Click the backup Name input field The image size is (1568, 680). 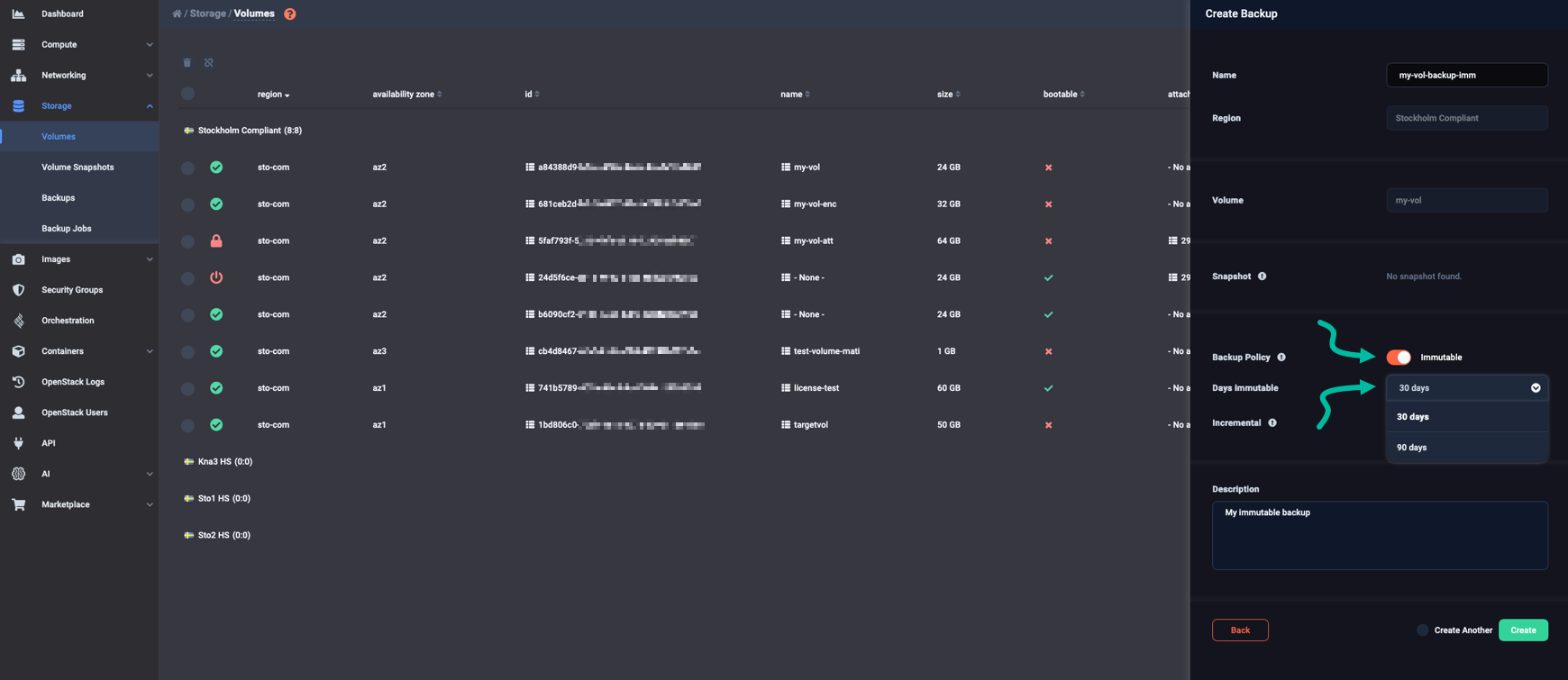coord(1467,75)
